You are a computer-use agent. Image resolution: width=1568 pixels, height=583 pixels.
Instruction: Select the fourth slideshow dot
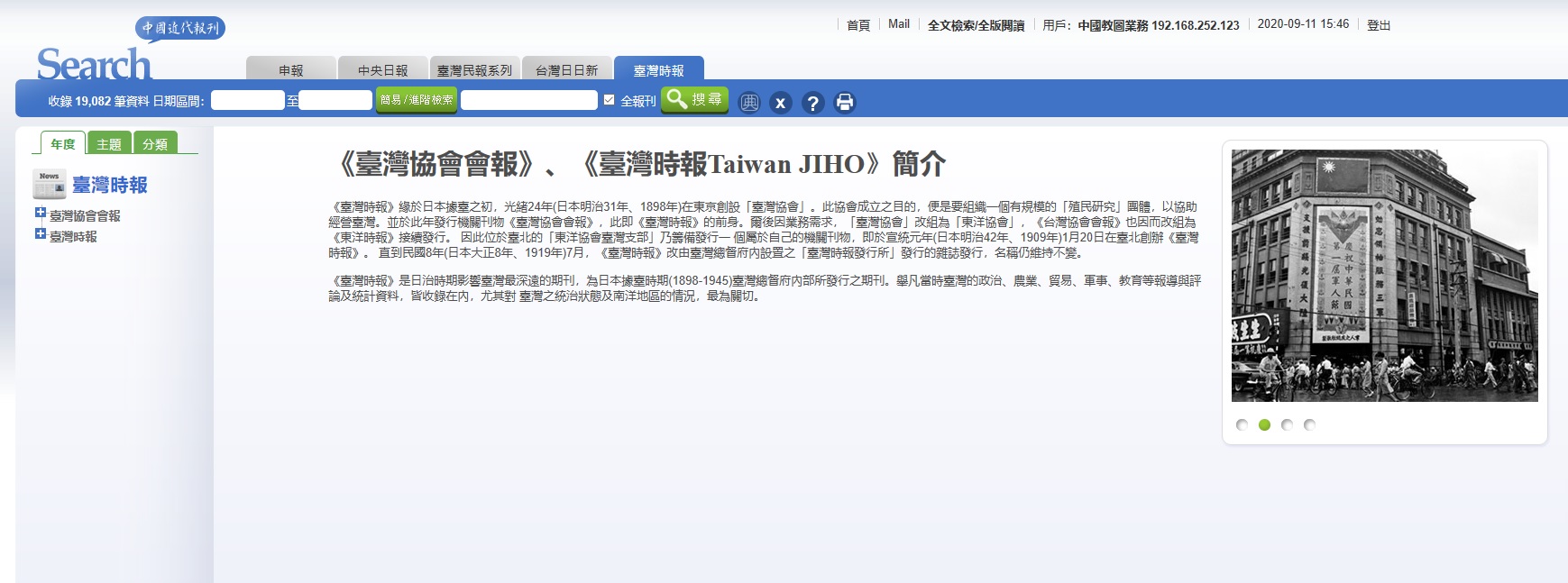pos(1309,425)
